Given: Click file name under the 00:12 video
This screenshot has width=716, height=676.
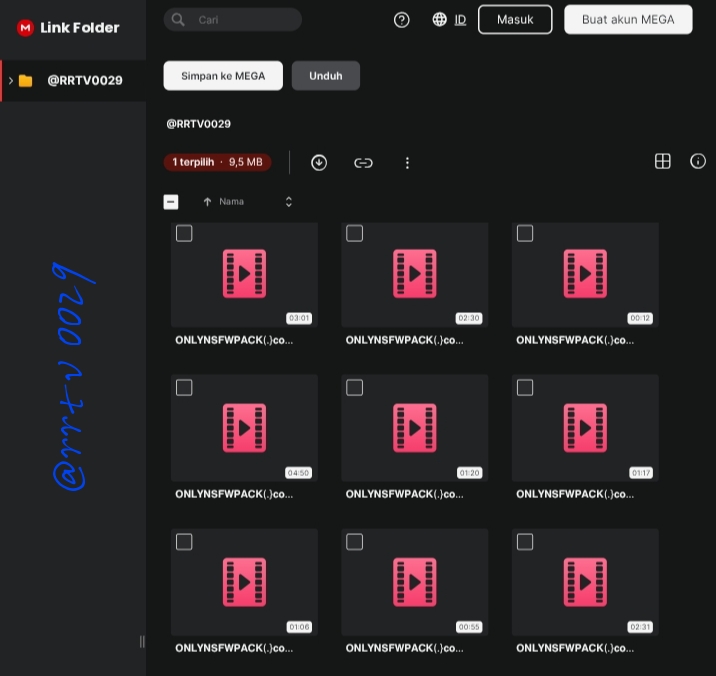Looking at the screenshot, I should (x=575, y=340).
